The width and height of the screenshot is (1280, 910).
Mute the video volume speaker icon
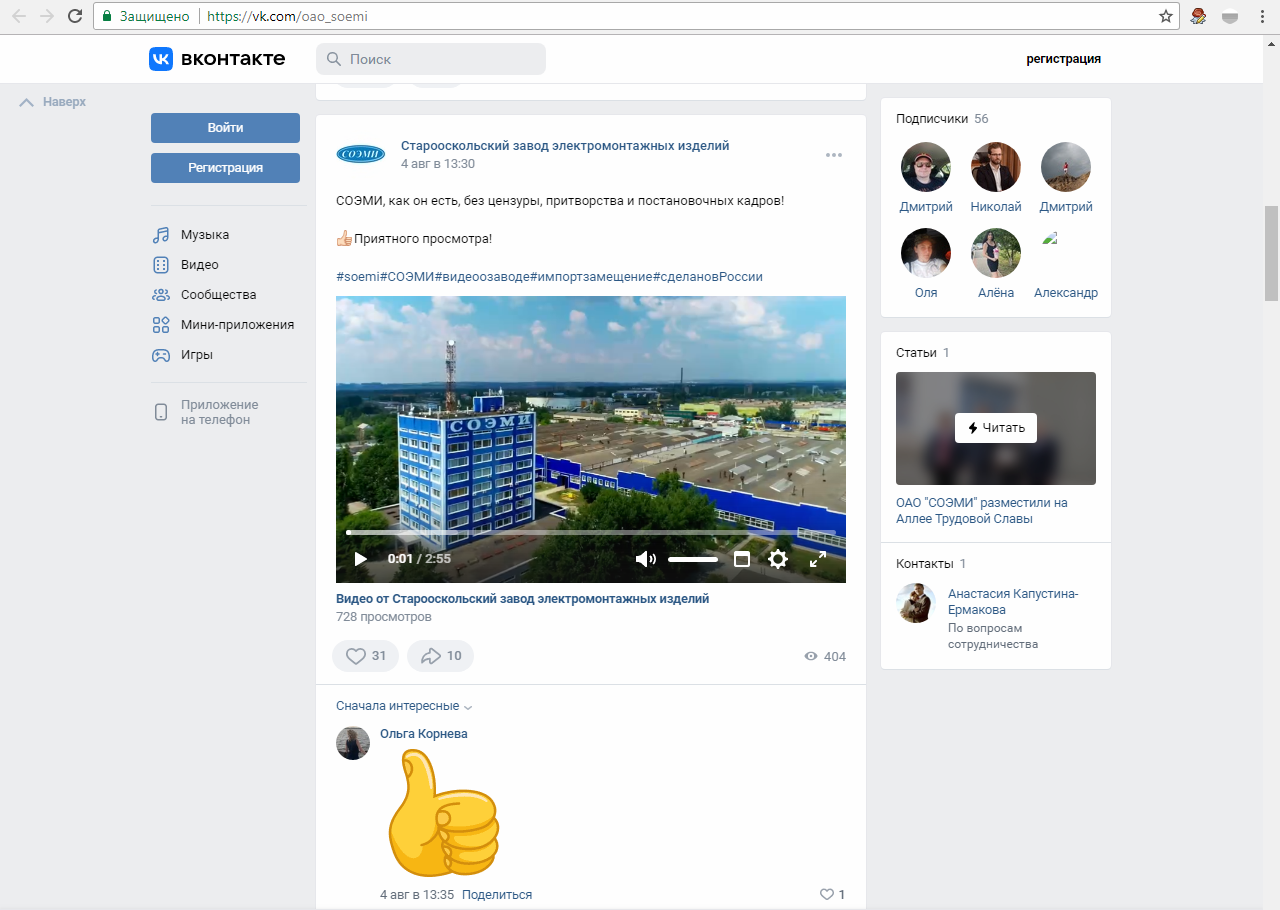click(x=645, y=559)
